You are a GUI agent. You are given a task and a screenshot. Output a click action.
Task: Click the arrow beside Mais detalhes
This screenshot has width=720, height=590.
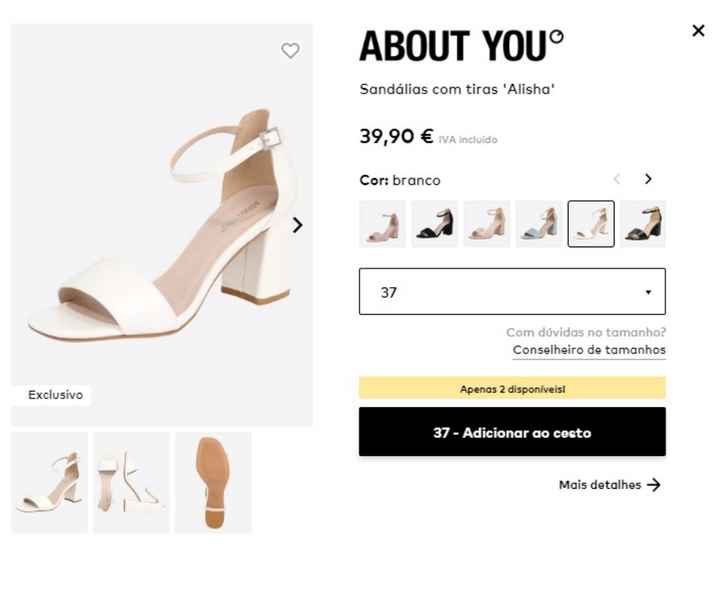pyautogui.click(x=654, y=485)
